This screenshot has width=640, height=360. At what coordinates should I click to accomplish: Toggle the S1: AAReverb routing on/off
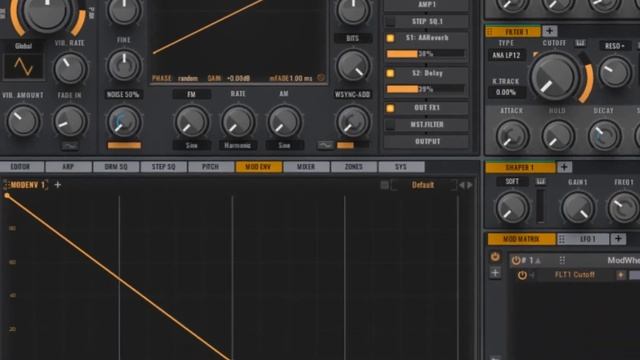[x=390, y=38]
